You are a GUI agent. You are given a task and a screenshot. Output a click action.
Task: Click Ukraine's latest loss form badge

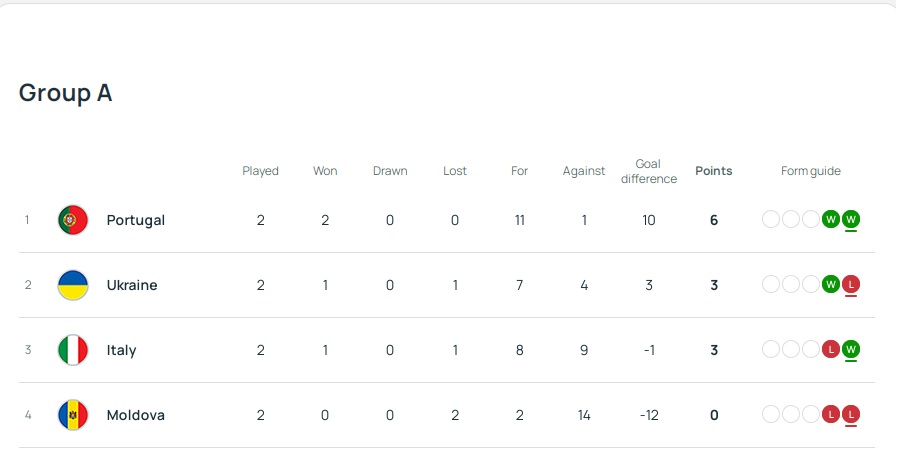pos(851,284)
